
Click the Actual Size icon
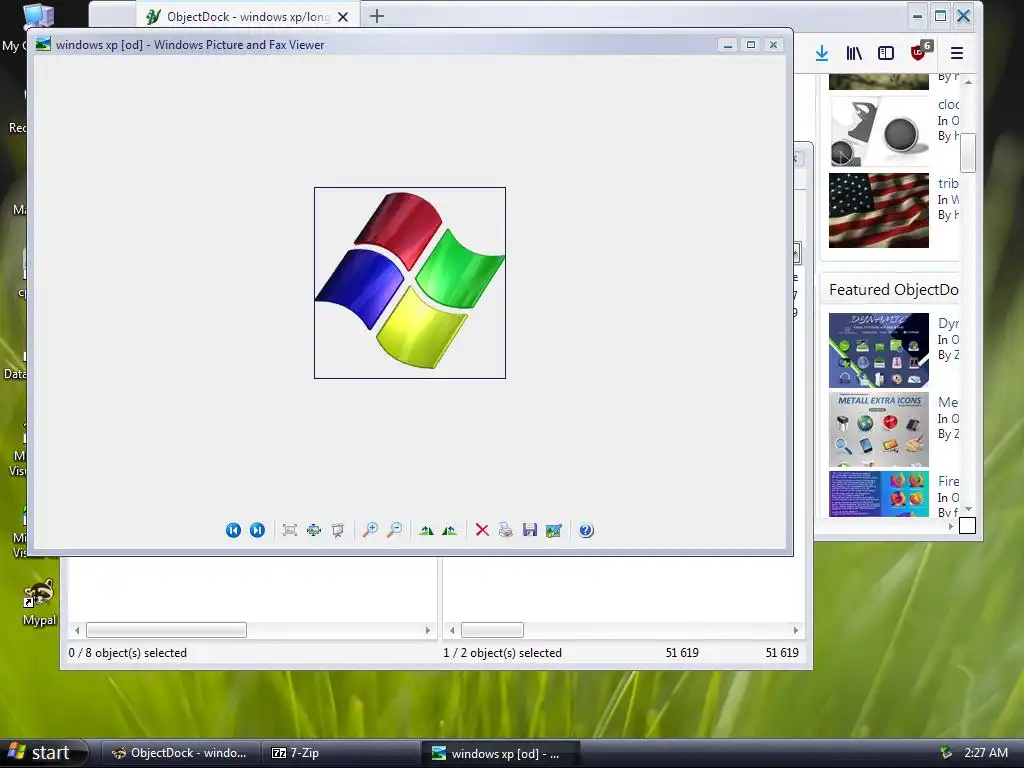314,530
